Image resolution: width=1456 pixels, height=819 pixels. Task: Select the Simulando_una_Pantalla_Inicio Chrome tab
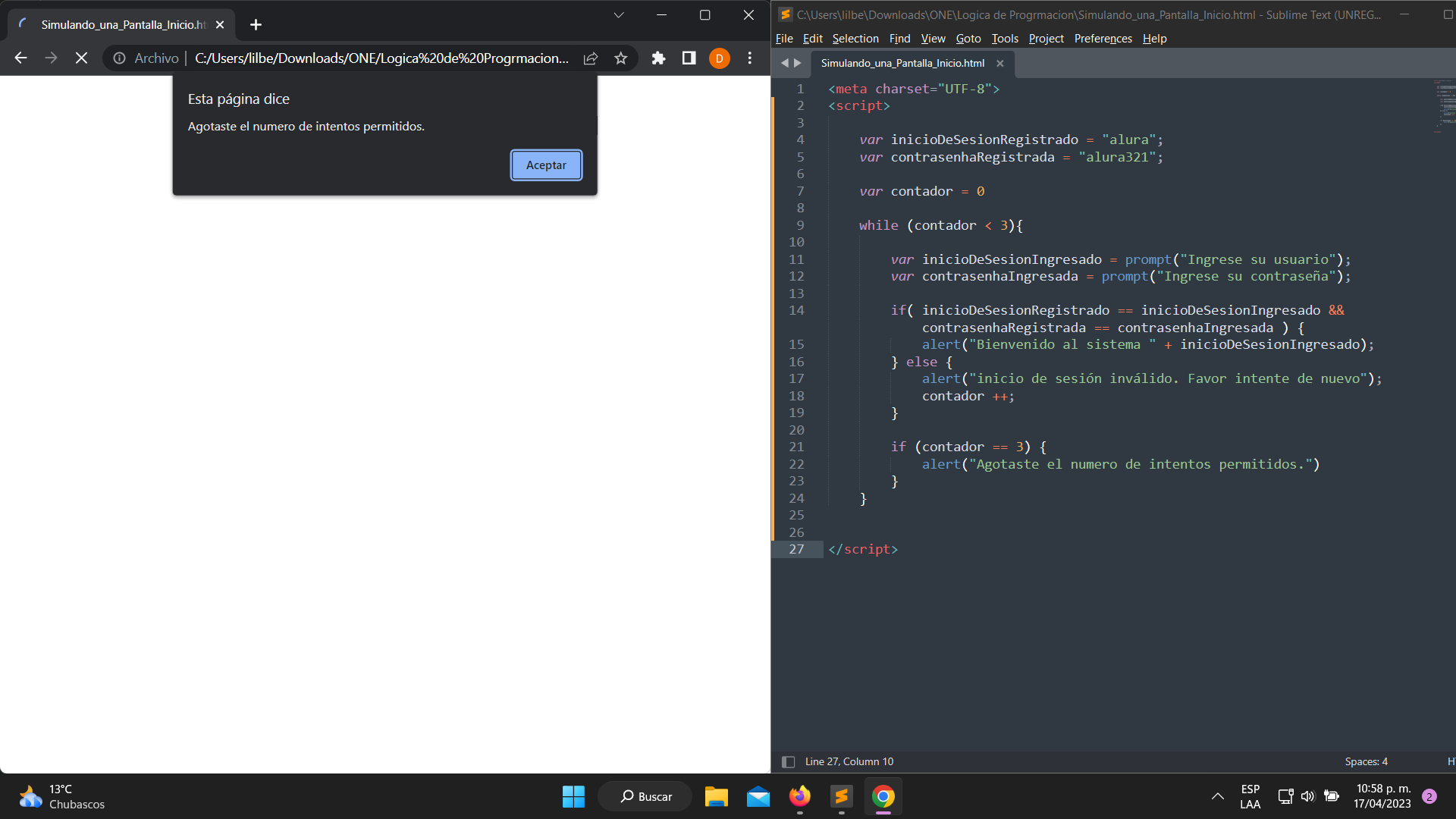[121, 25]
